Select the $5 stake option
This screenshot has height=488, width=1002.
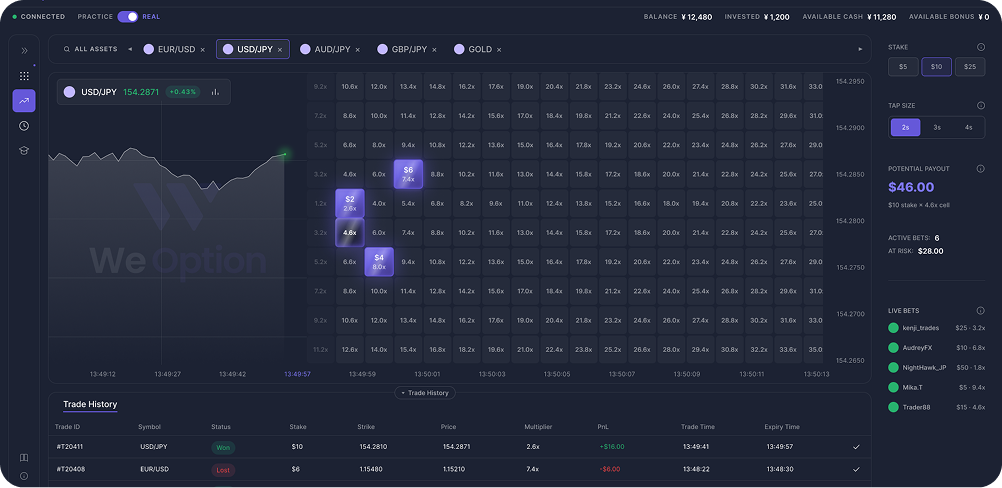click(903, 66)
